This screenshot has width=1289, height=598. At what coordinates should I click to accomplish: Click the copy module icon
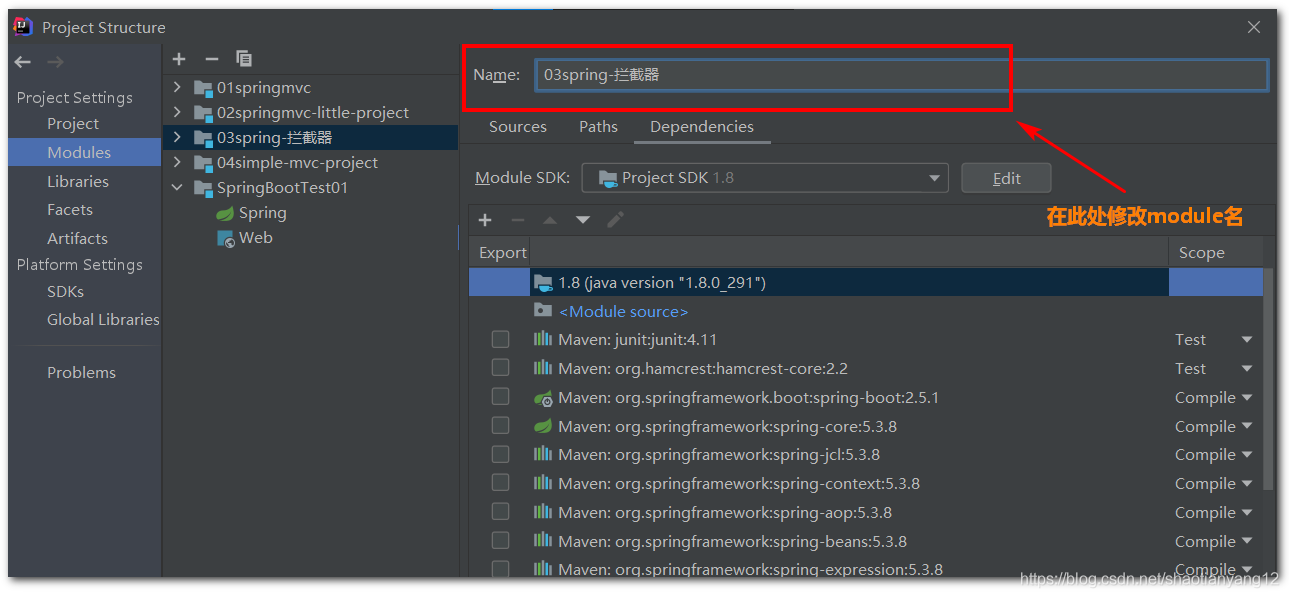click(x=243, y=58)
